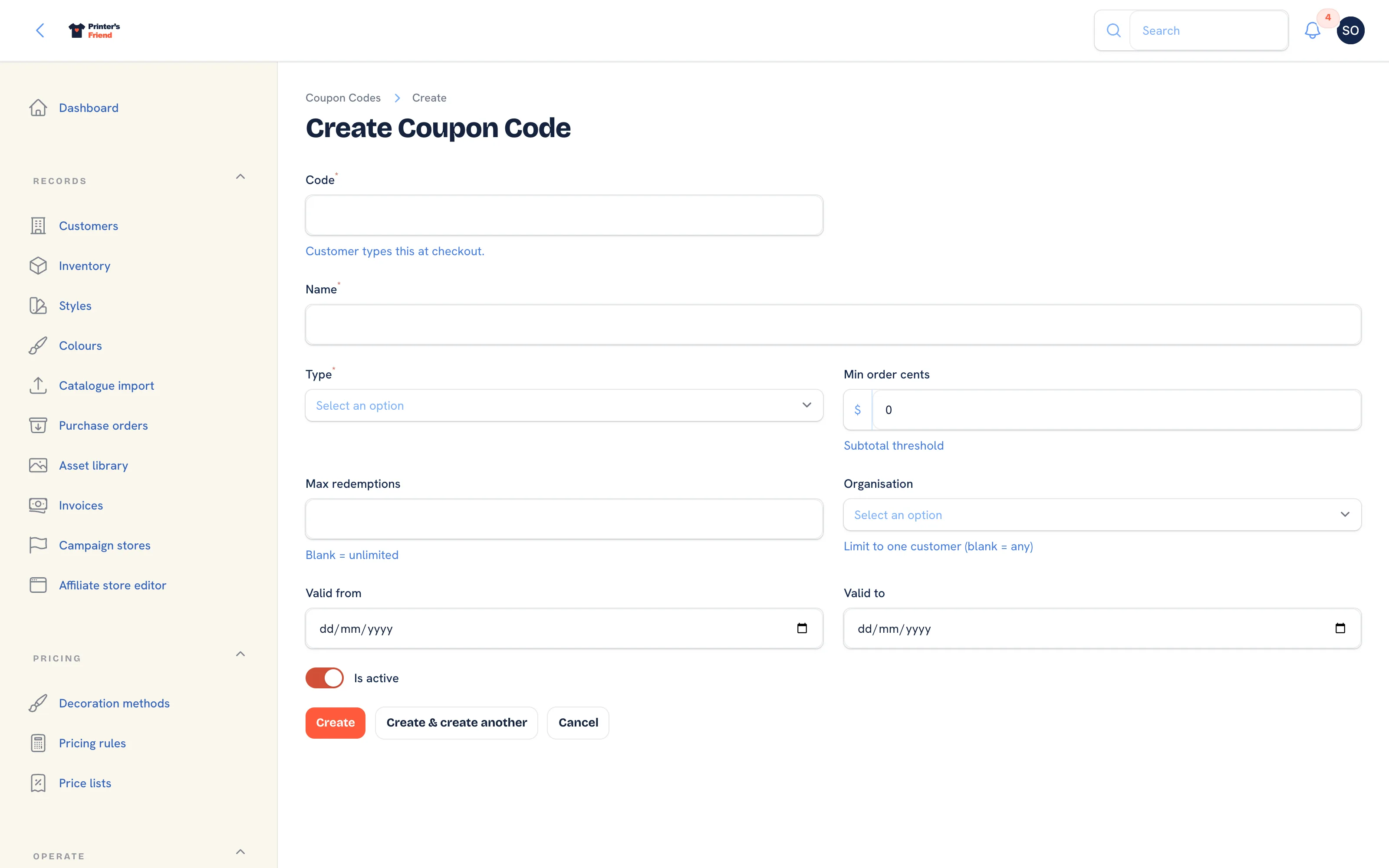Open the SO user avatar menu
This screenshot has width=1389, height=868.
tap(1350, 30)
